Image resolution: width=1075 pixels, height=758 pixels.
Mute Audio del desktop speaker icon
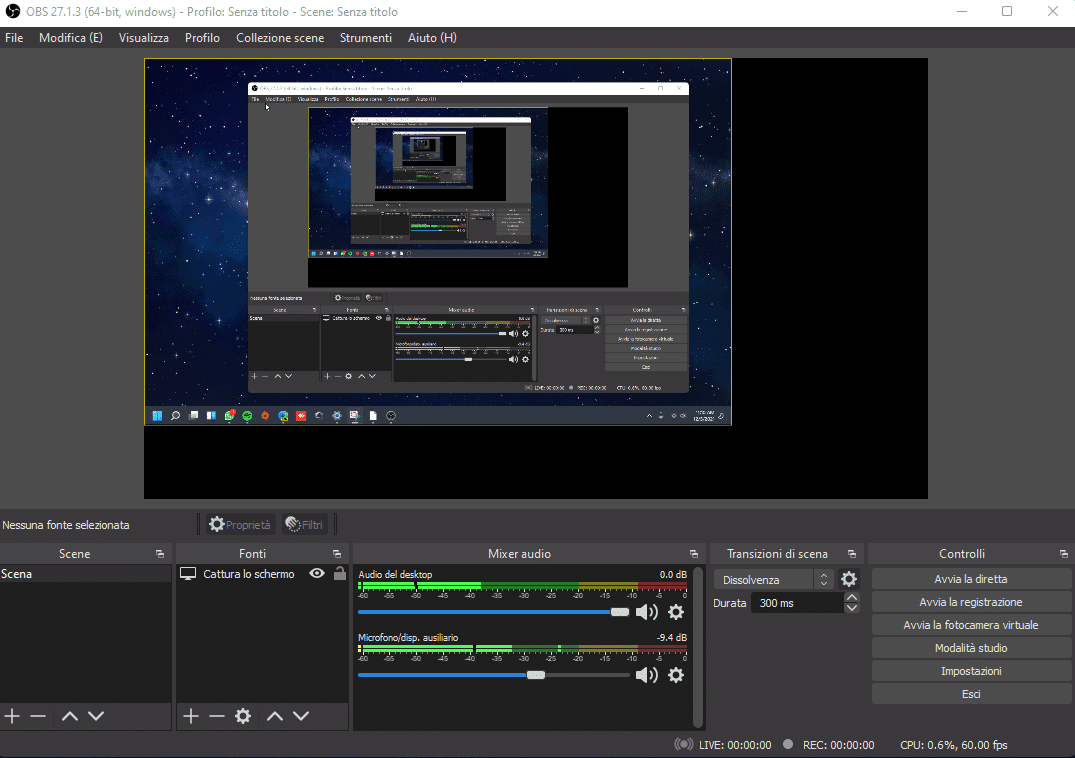coord(647,612)
